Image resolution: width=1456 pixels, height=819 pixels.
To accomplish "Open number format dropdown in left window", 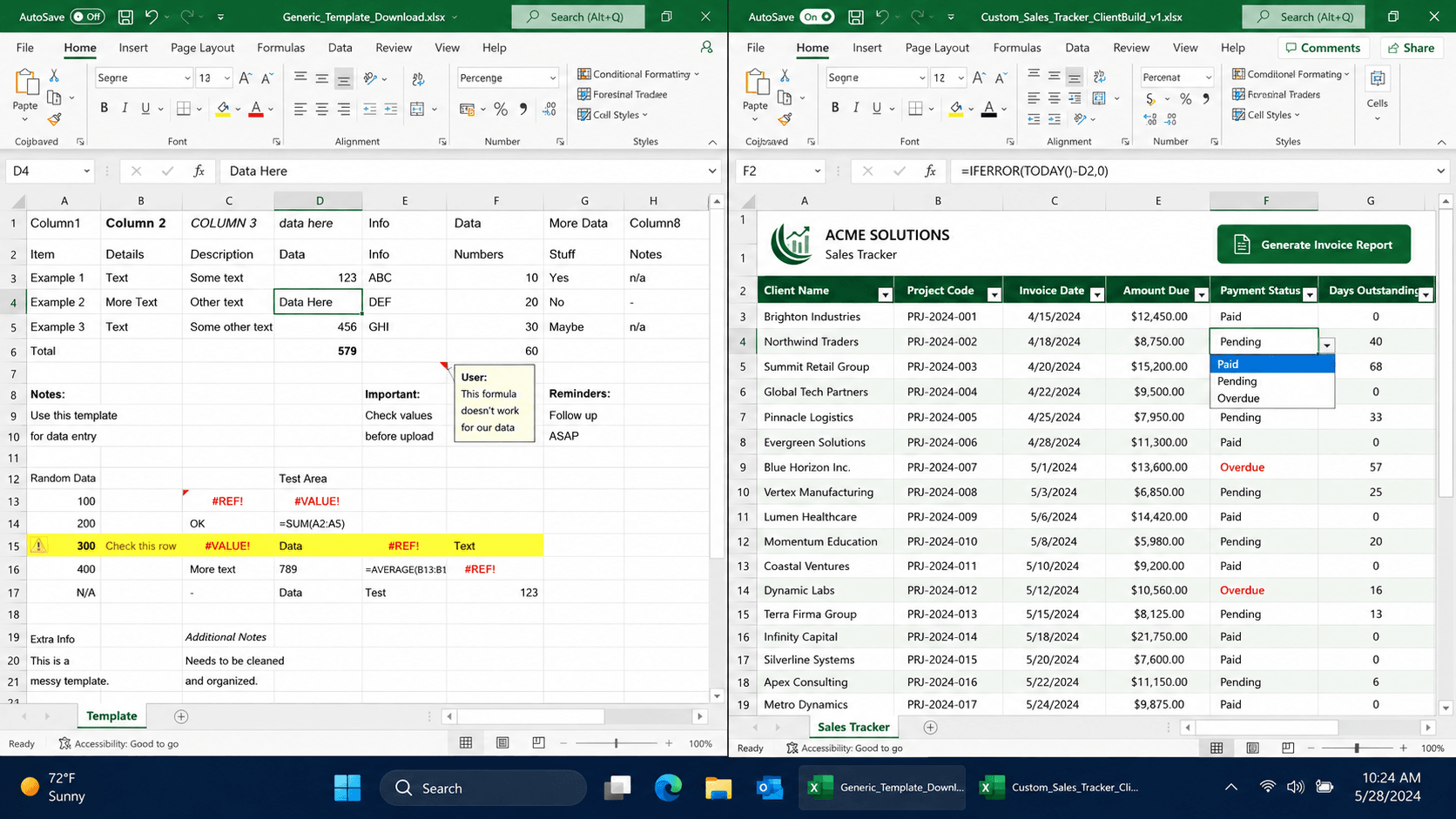I will (553, 78).
